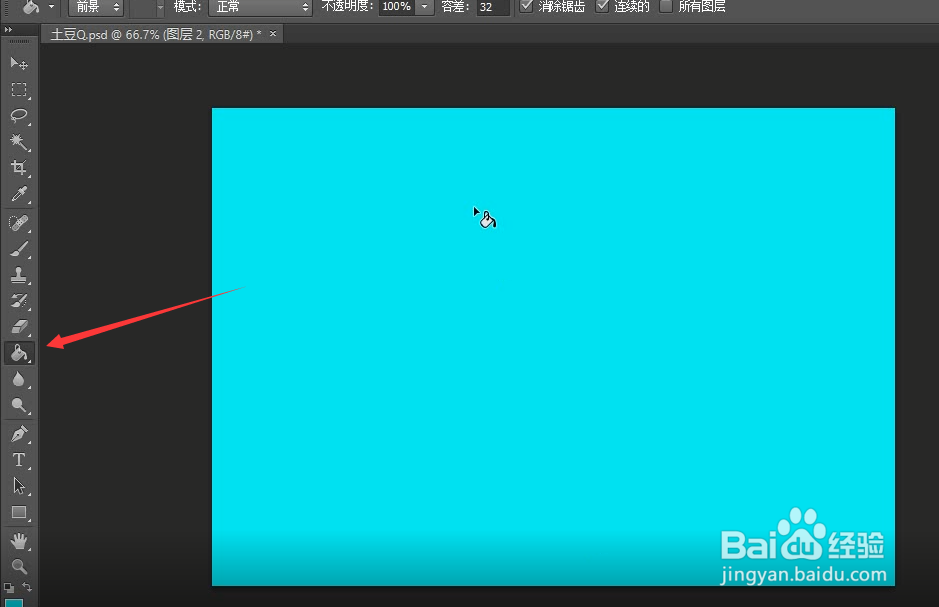
Task: Toggle the 连续的 contiguous checkbox
Action: pyautogui.click(x=602, y=6)
